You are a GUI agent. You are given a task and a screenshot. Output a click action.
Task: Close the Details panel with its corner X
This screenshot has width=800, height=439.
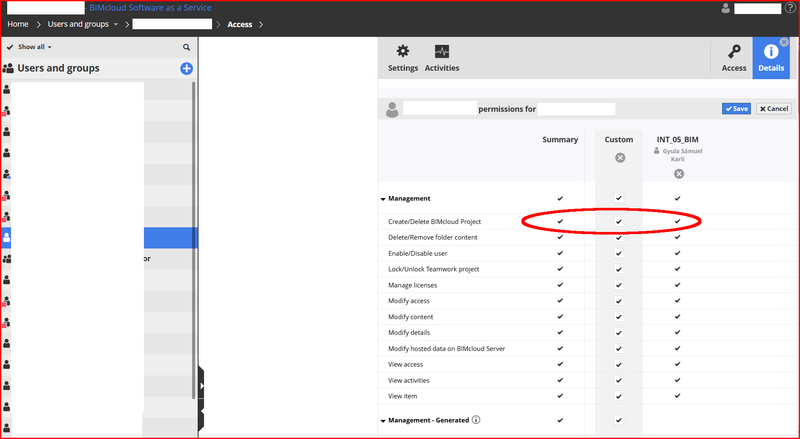click(784, 42)
